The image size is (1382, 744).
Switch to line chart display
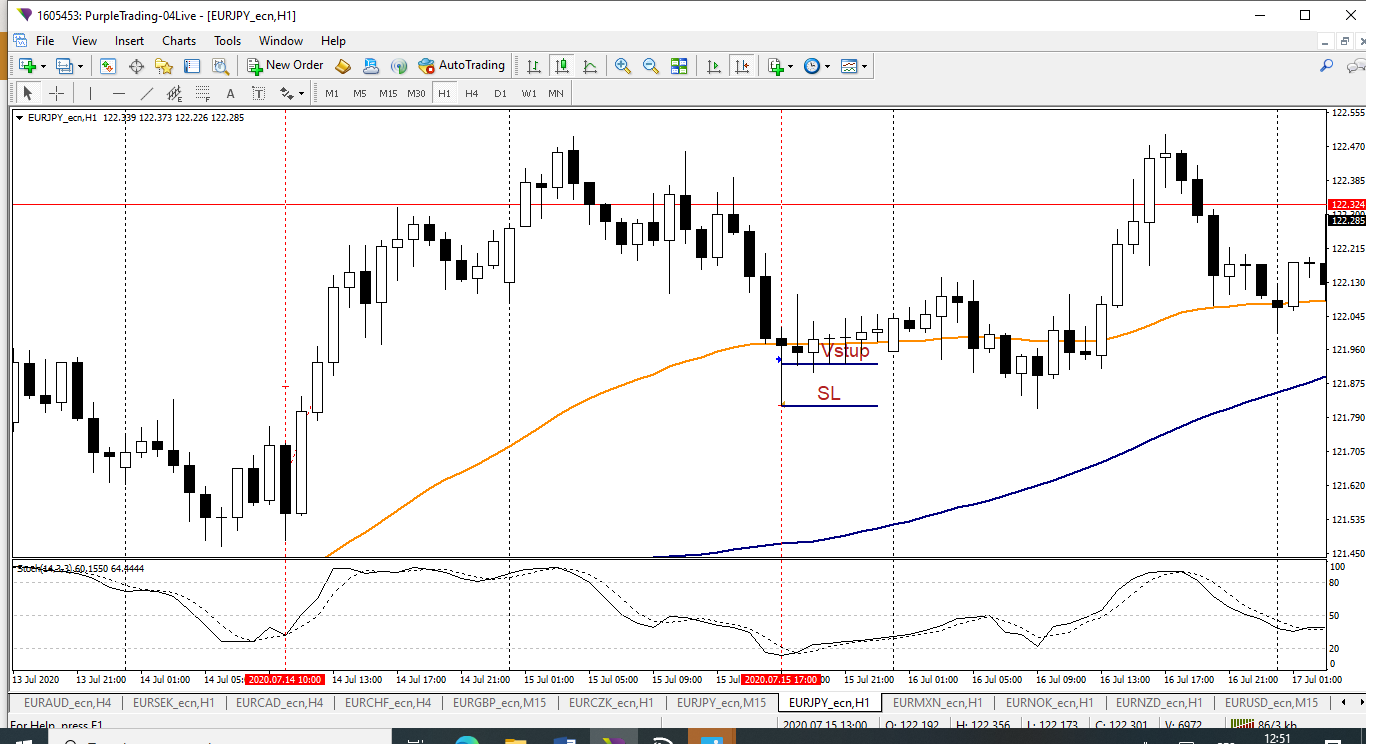point(590,66)
